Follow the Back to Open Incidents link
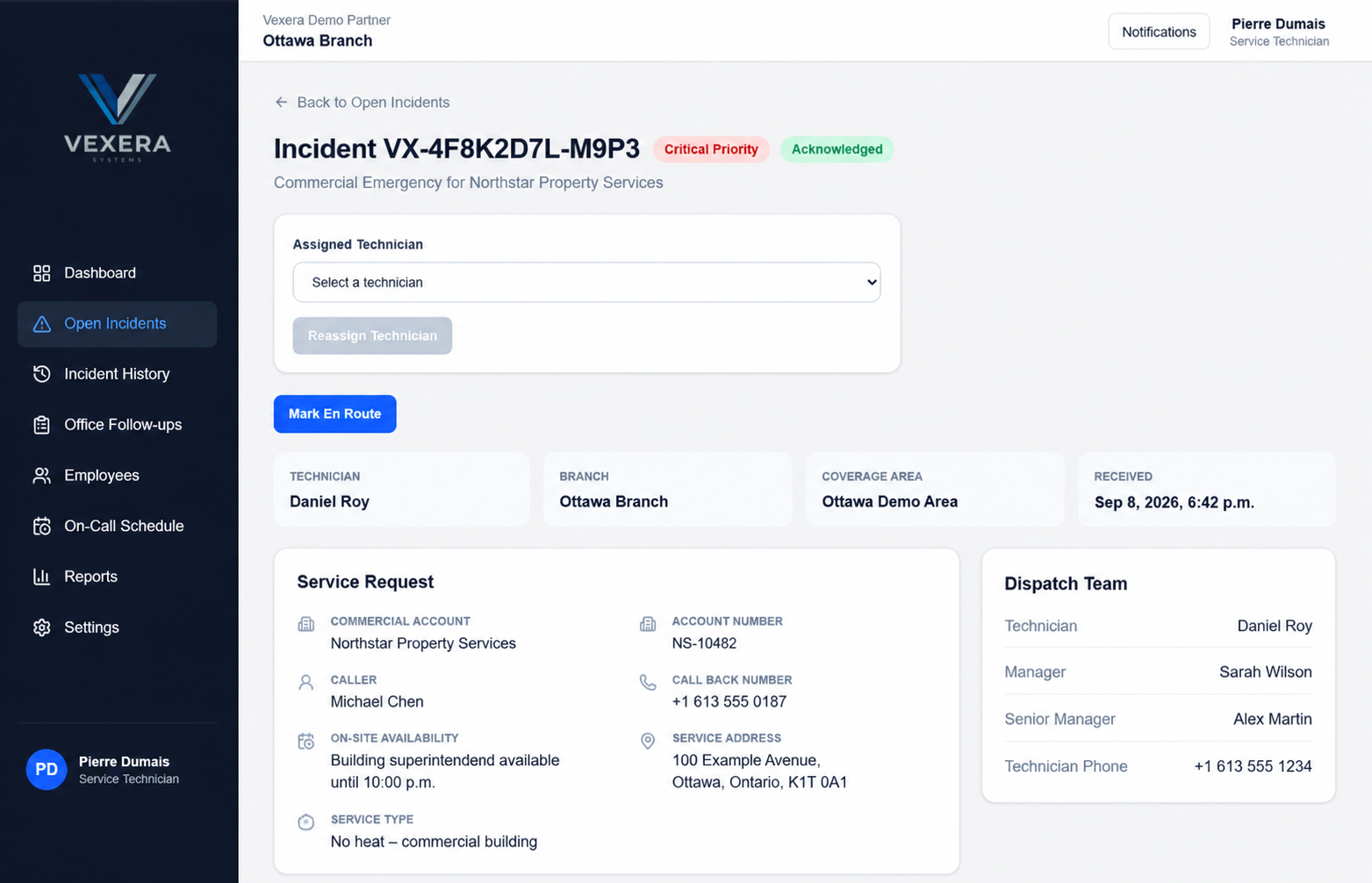 [x=362, y=103]
